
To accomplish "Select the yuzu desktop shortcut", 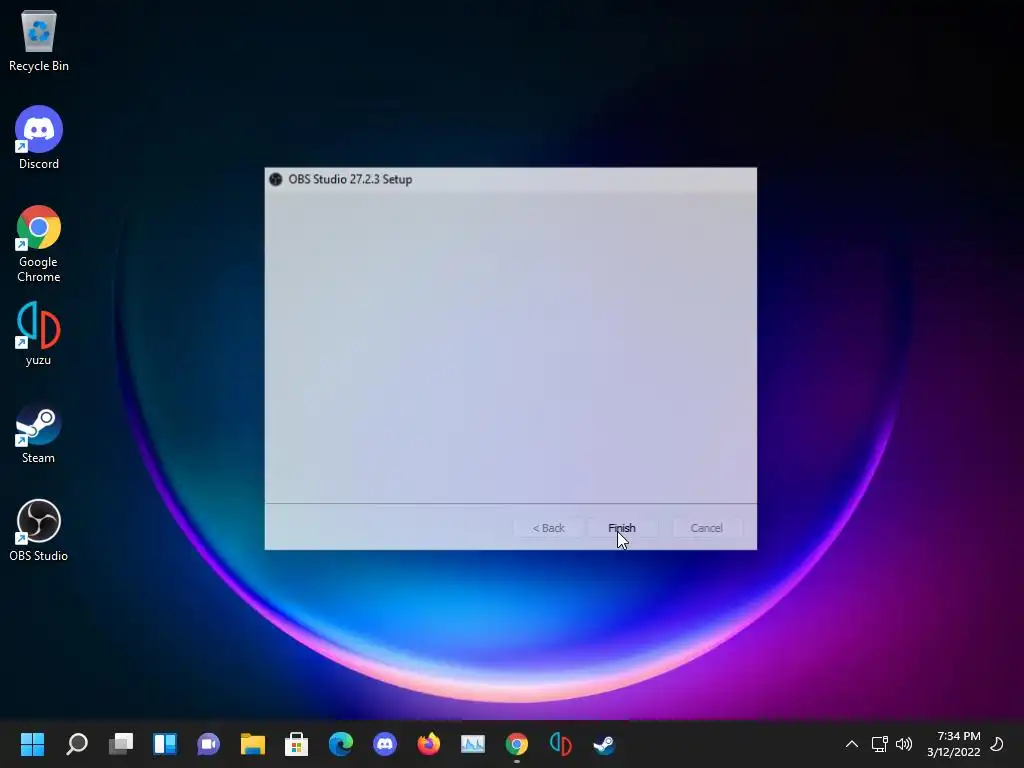I will [x=39, y=334].
